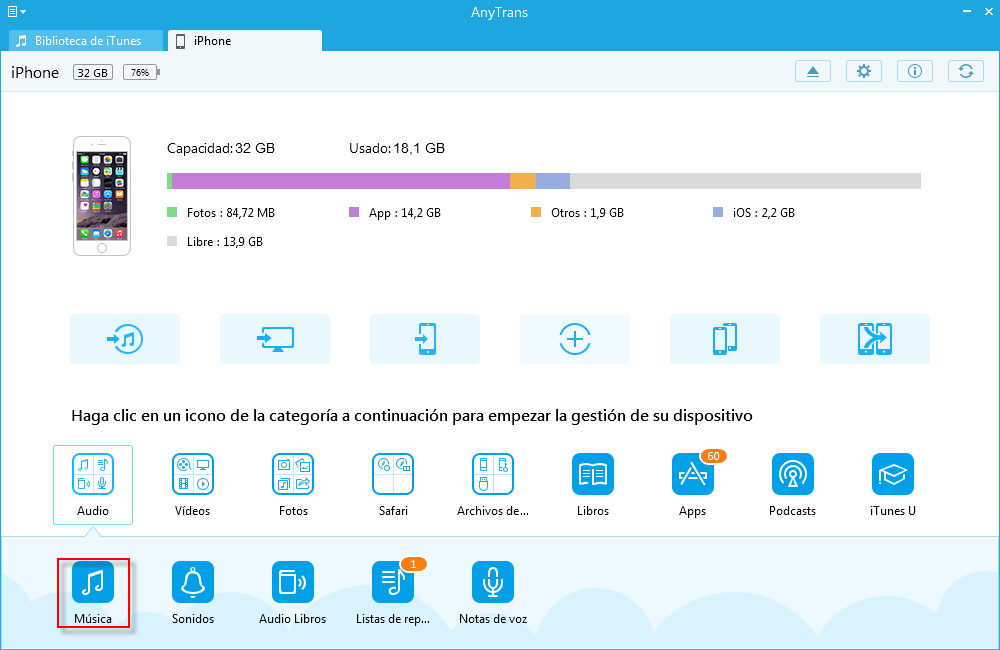
Task: Open the Música category icon
Action: [x=93, y=582]
